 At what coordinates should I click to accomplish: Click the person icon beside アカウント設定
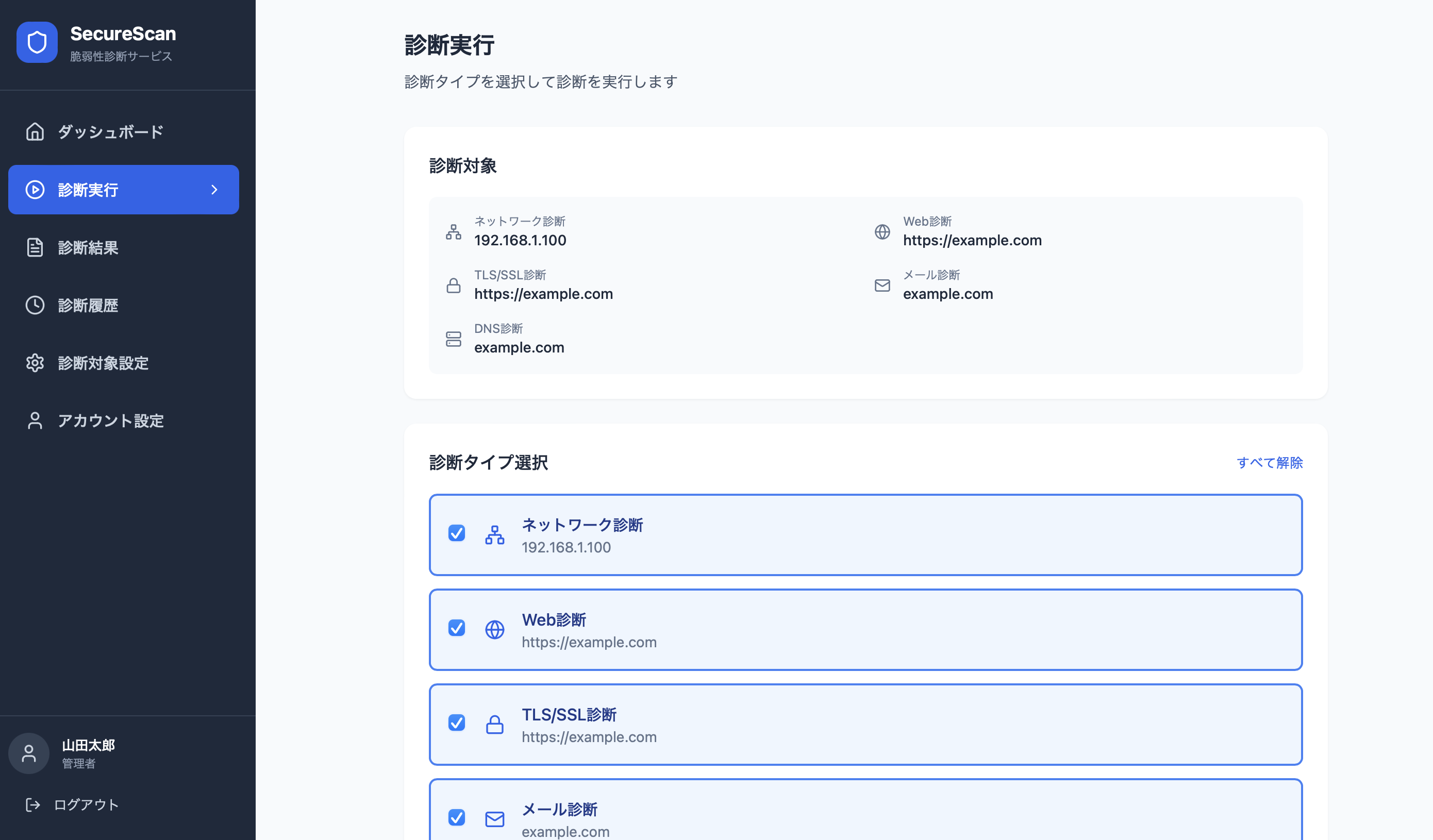(x=35, y=421)
